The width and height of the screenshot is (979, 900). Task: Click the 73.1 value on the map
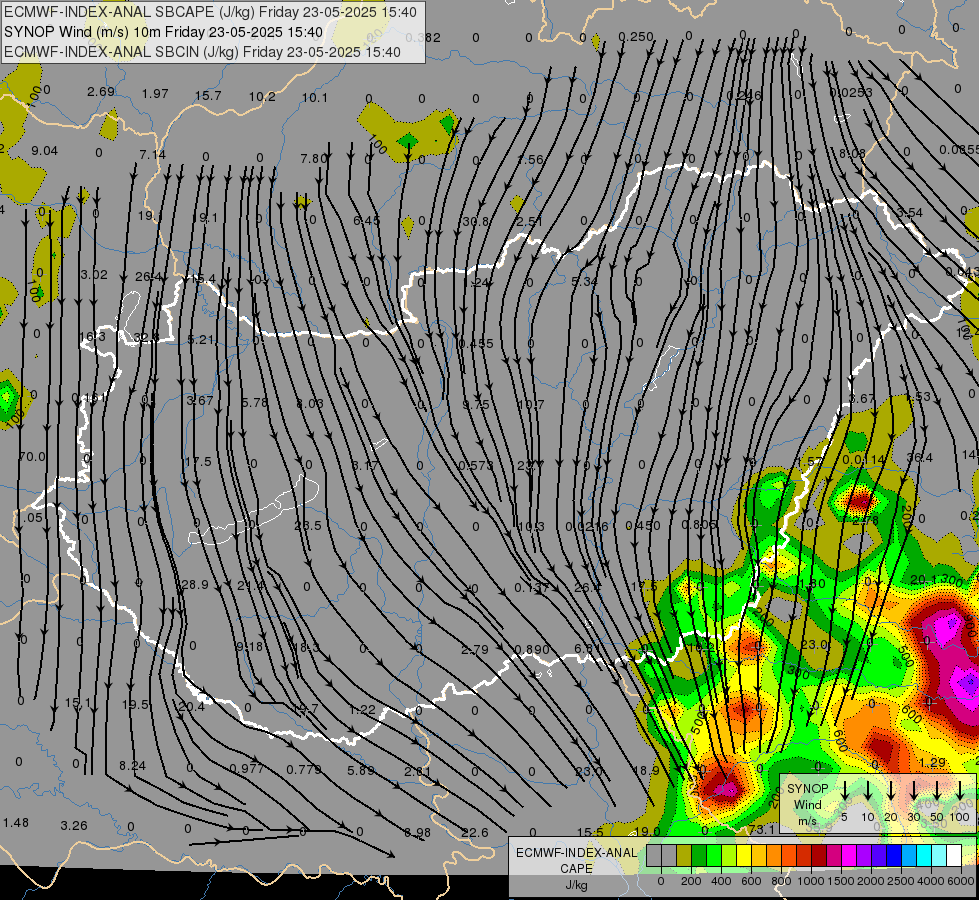coord(761,829)
